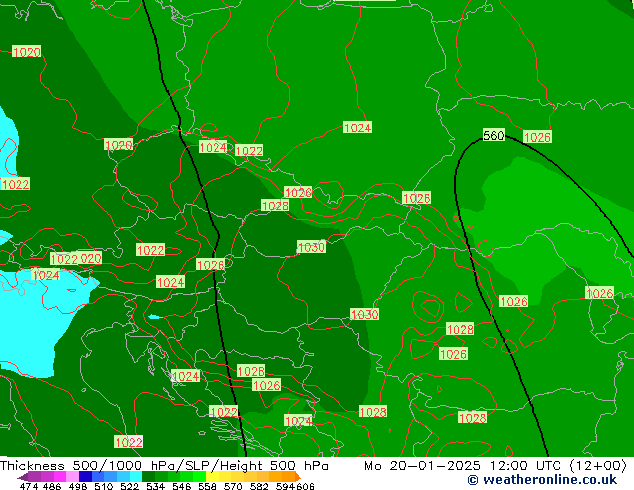Click the date text 'Mo 20-01-2025 12:00 UTC'
Image resolution: width=634 pixels, height=490 pixels.
point(463,466)
